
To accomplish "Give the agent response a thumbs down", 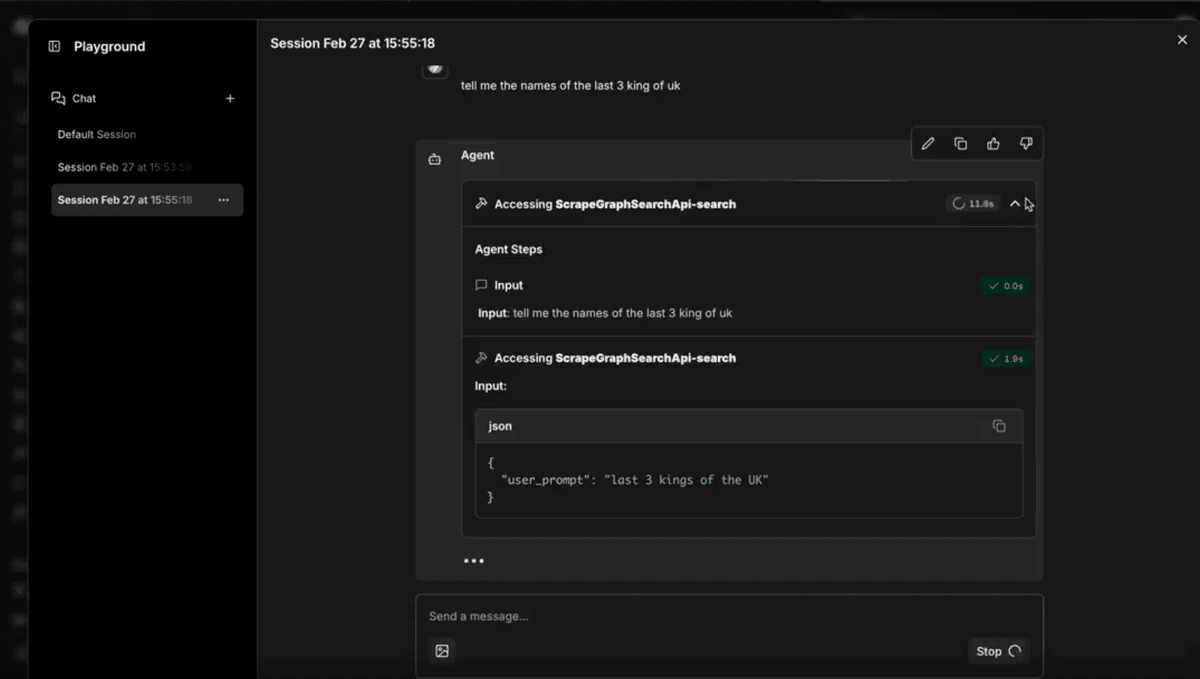I will [1026, 143].
